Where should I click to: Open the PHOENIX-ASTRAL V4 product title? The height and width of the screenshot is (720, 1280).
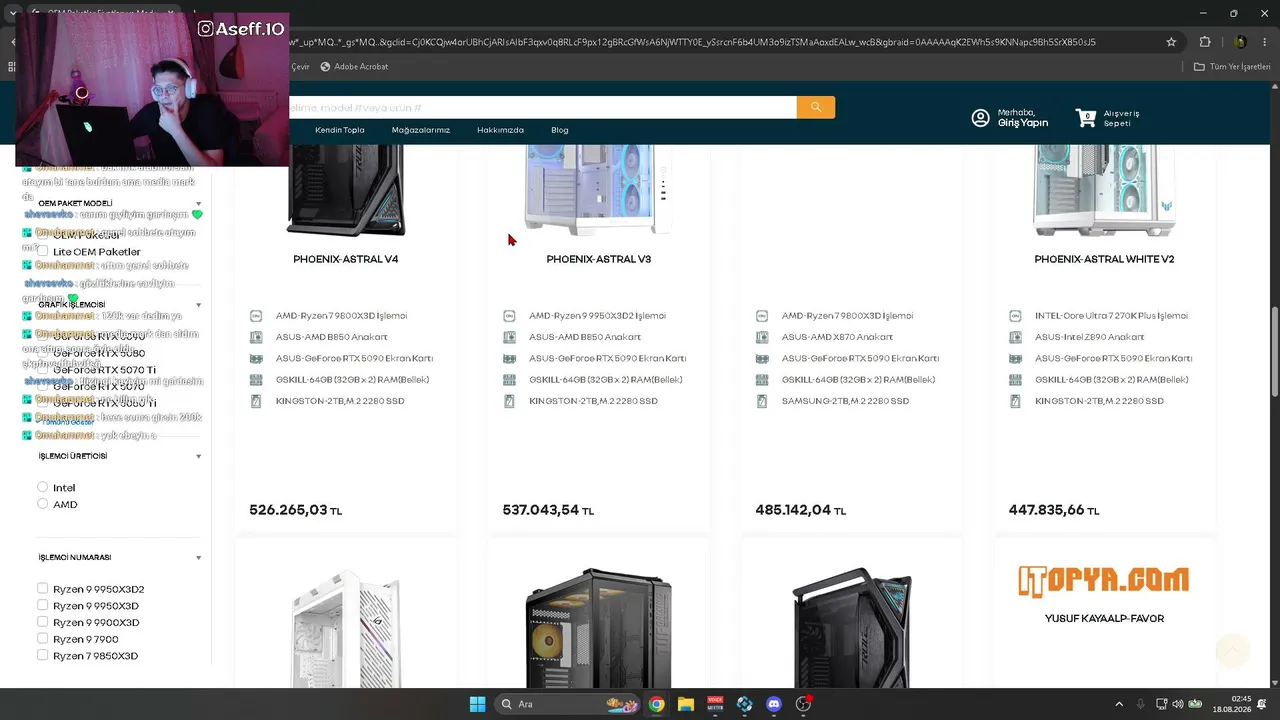[346, 259]
